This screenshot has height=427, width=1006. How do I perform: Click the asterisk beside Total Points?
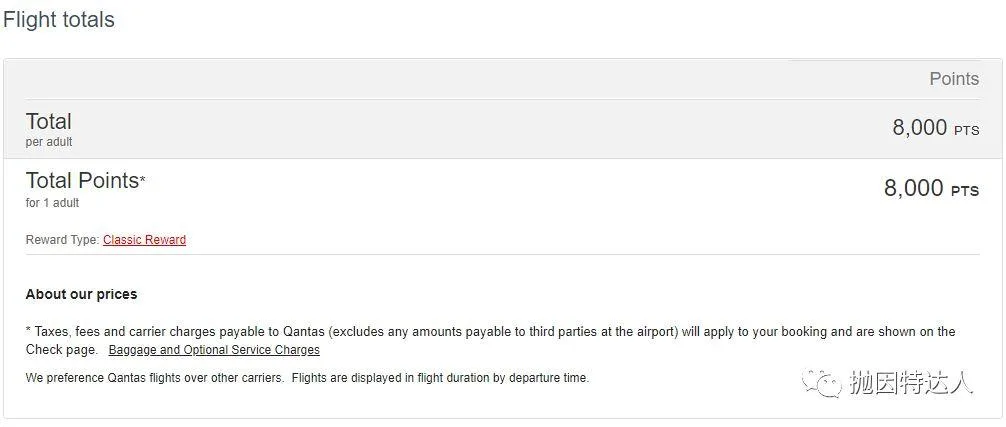142,179
